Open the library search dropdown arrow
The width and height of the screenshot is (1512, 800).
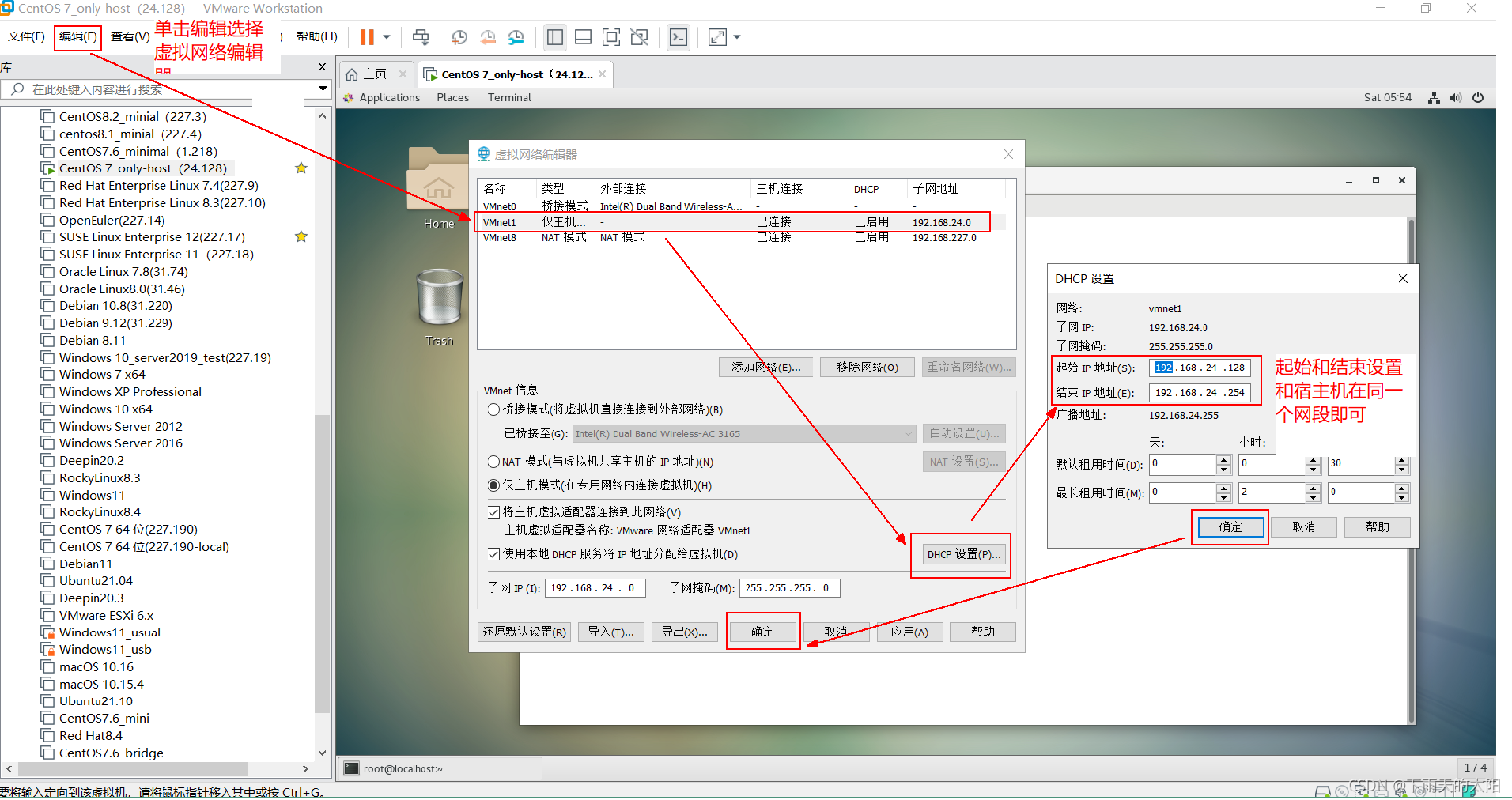(x=321, y=89)
